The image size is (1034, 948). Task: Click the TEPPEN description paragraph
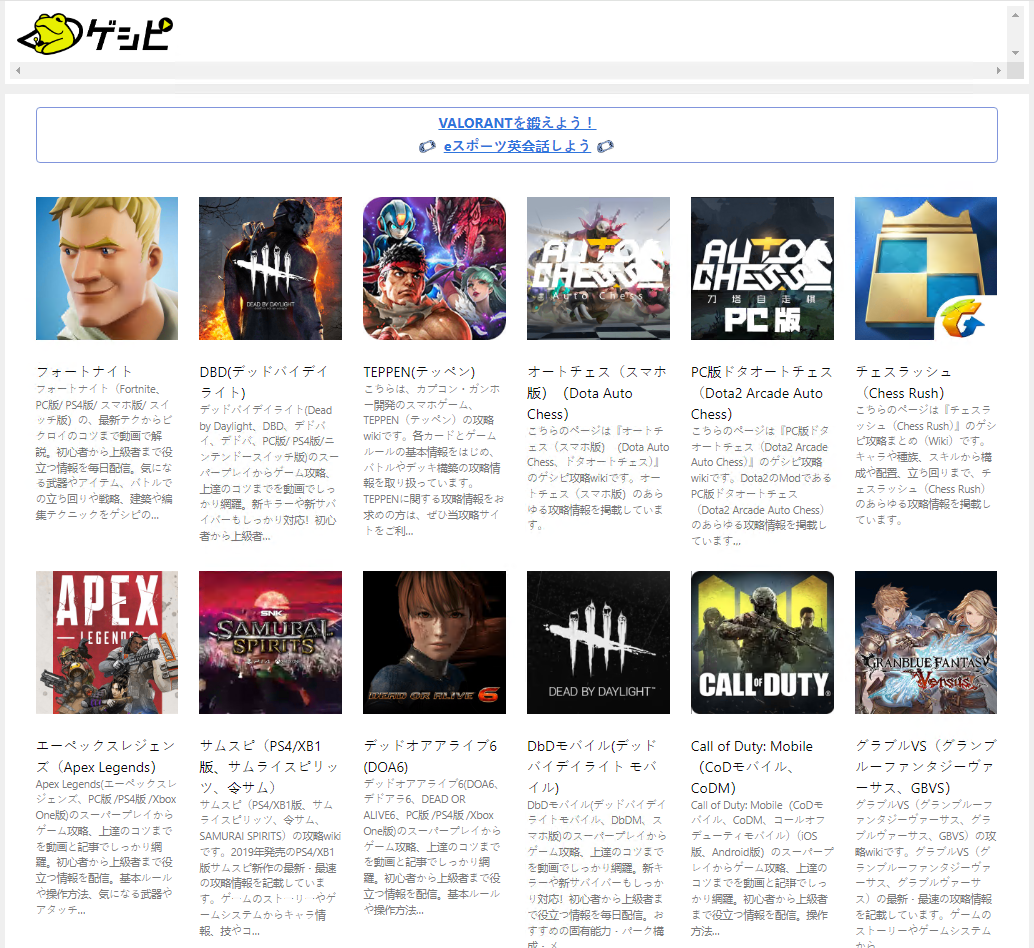click(433, 459)
